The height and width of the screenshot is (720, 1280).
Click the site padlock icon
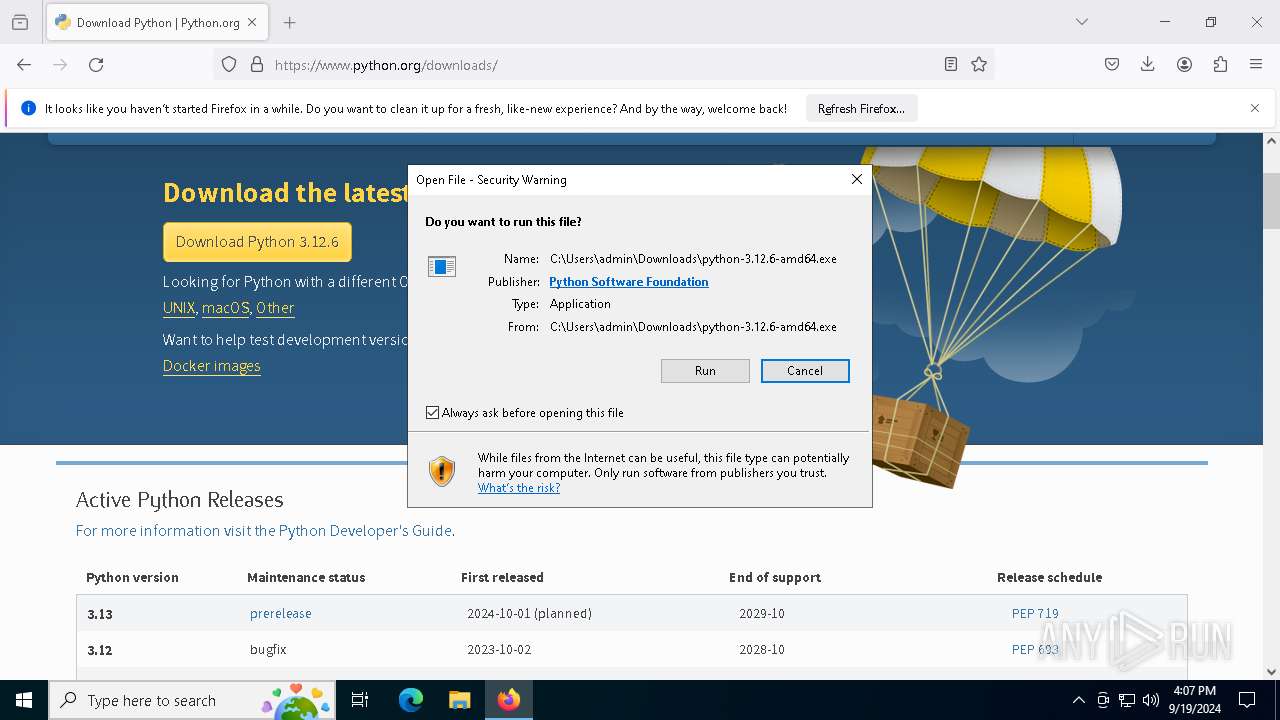click(x=257, y=65)
